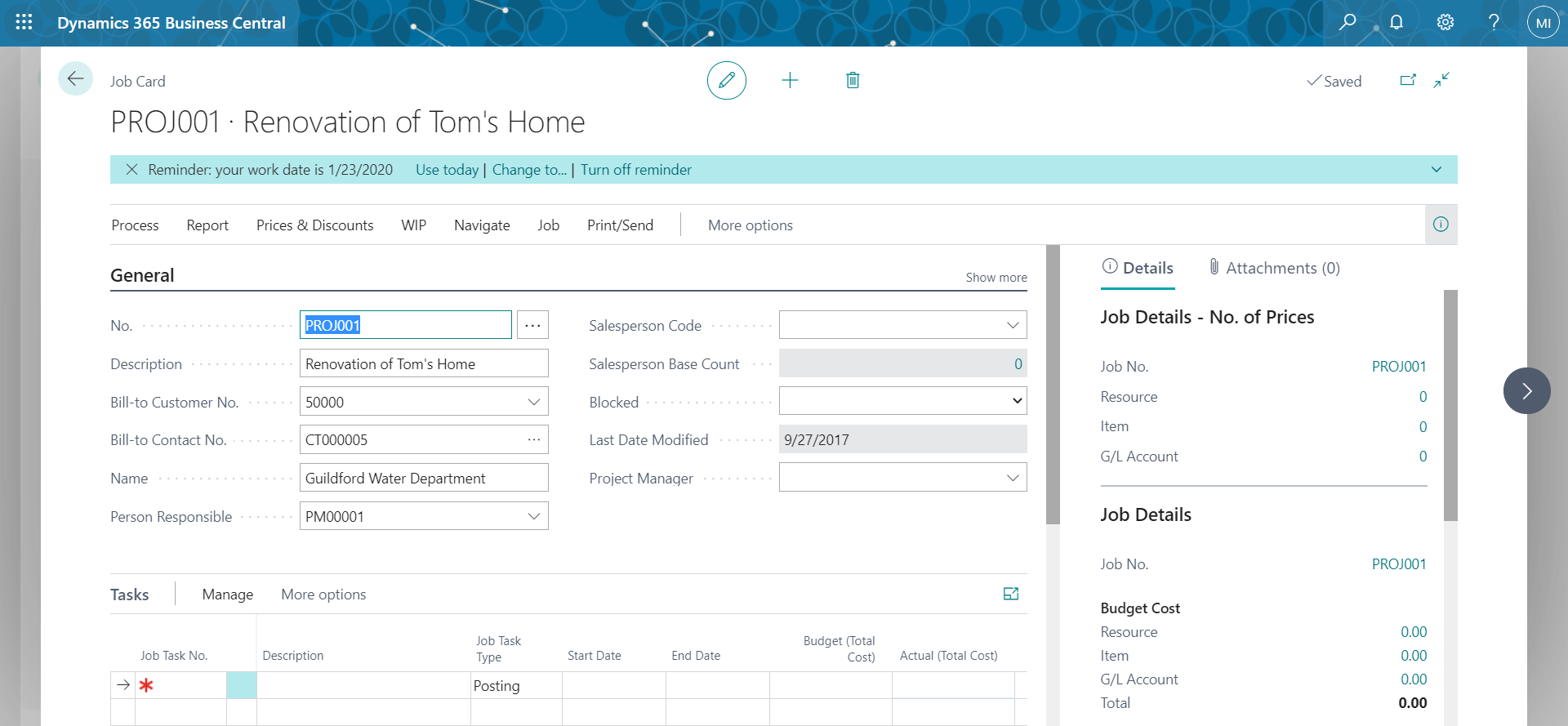Expand the Tasks part to full view

[x=1011, y=595]
